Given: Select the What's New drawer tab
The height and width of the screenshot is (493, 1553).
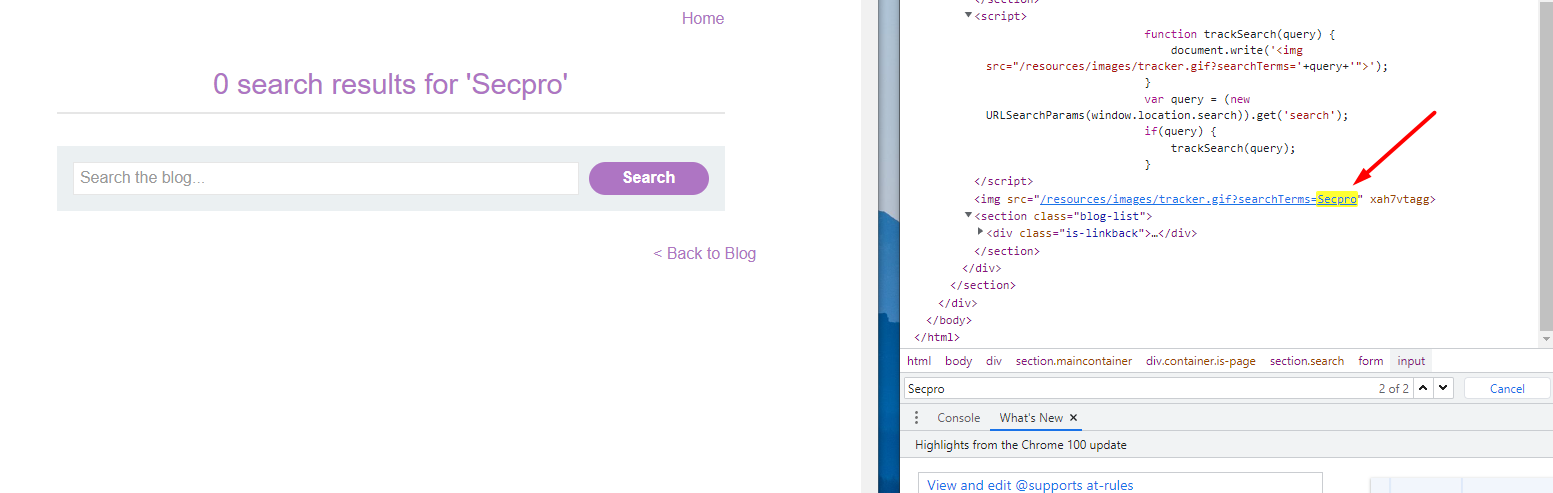Looking at the screenshot, I should 1030,418.
